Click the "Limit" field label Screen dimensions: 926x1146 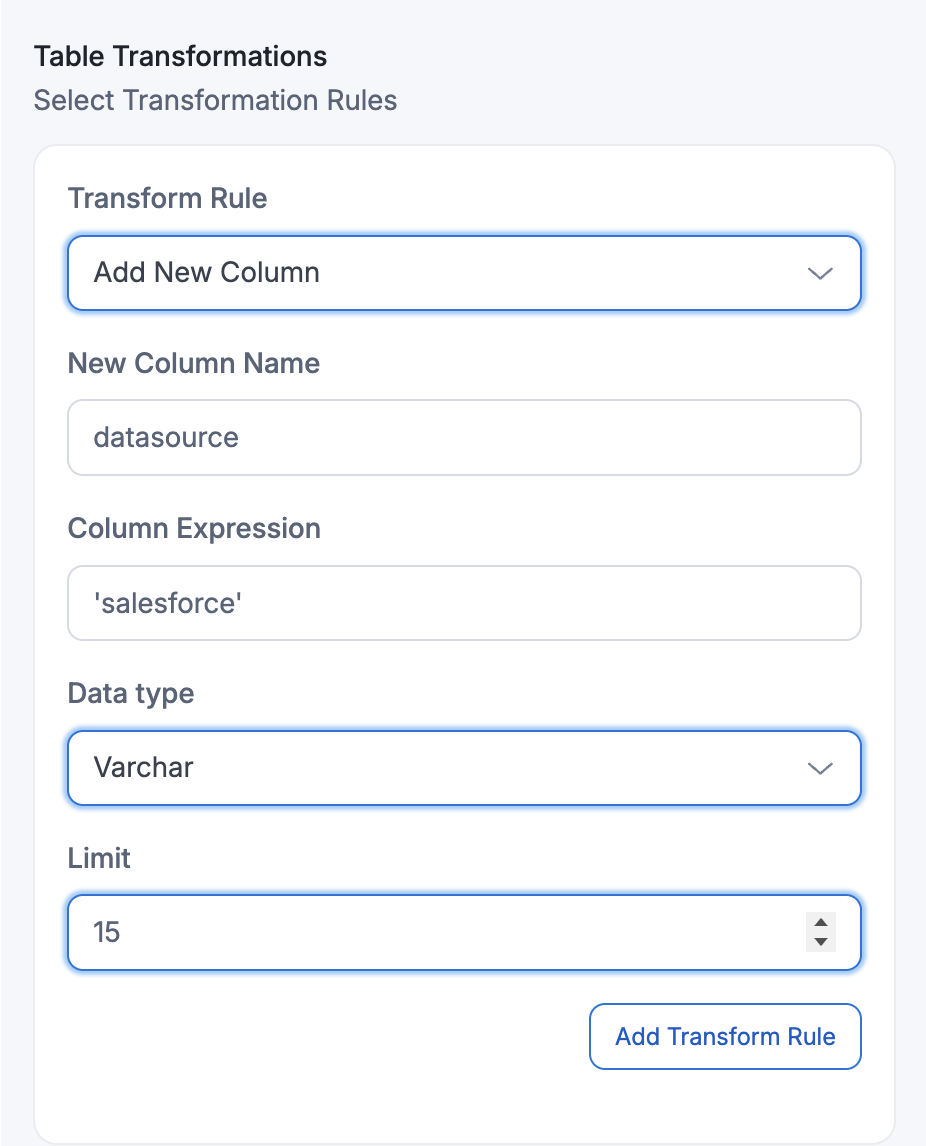point(99,858)
